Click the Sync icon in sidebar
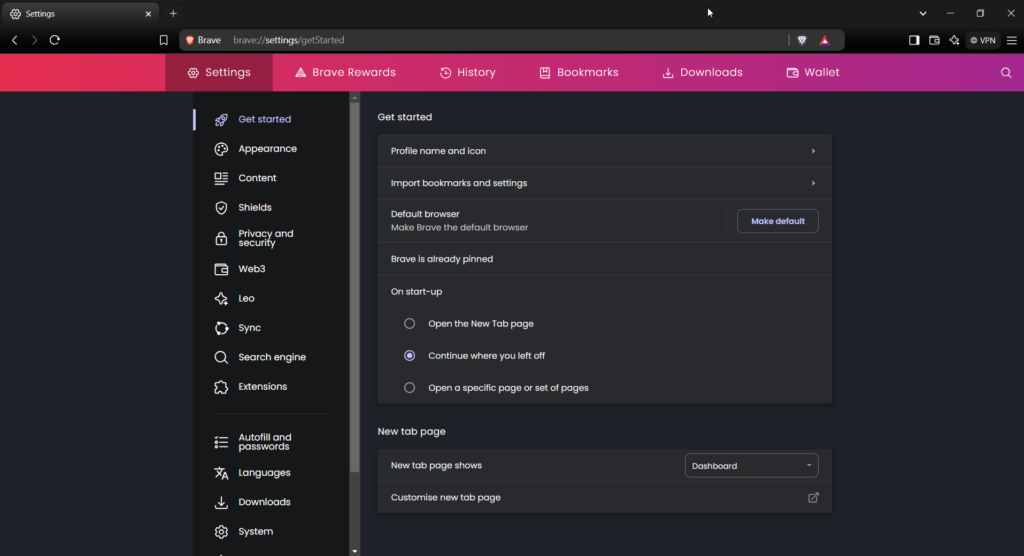Viewport: 1024px width, 556px height. [221, 328]
